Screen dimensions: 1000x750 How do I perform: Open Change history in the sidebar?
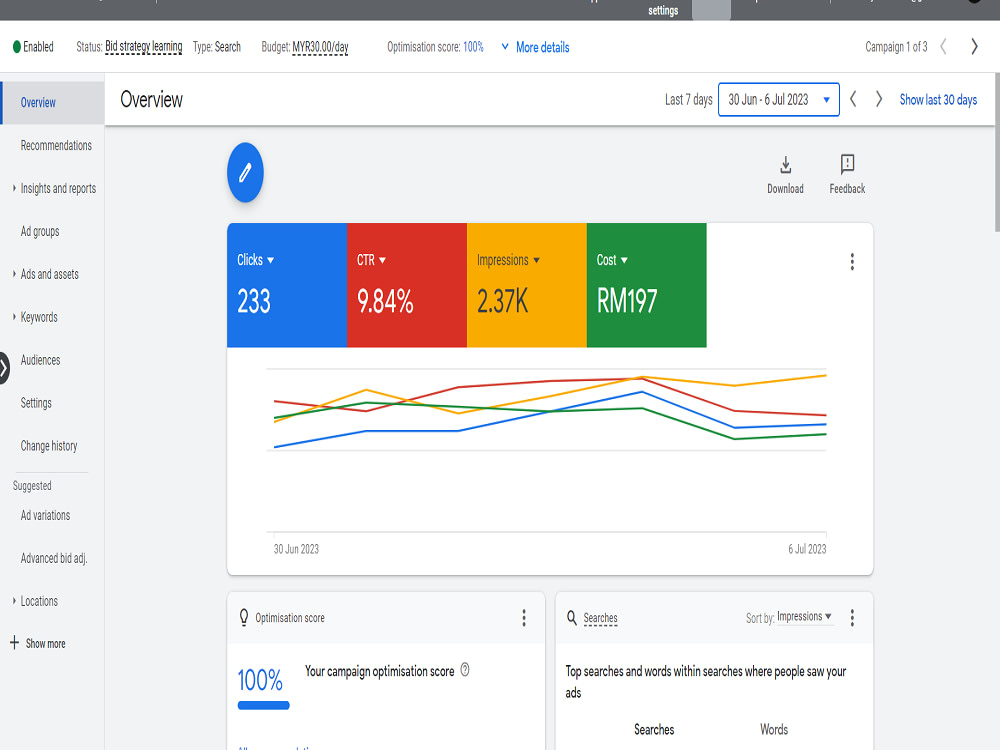[48, 446]
